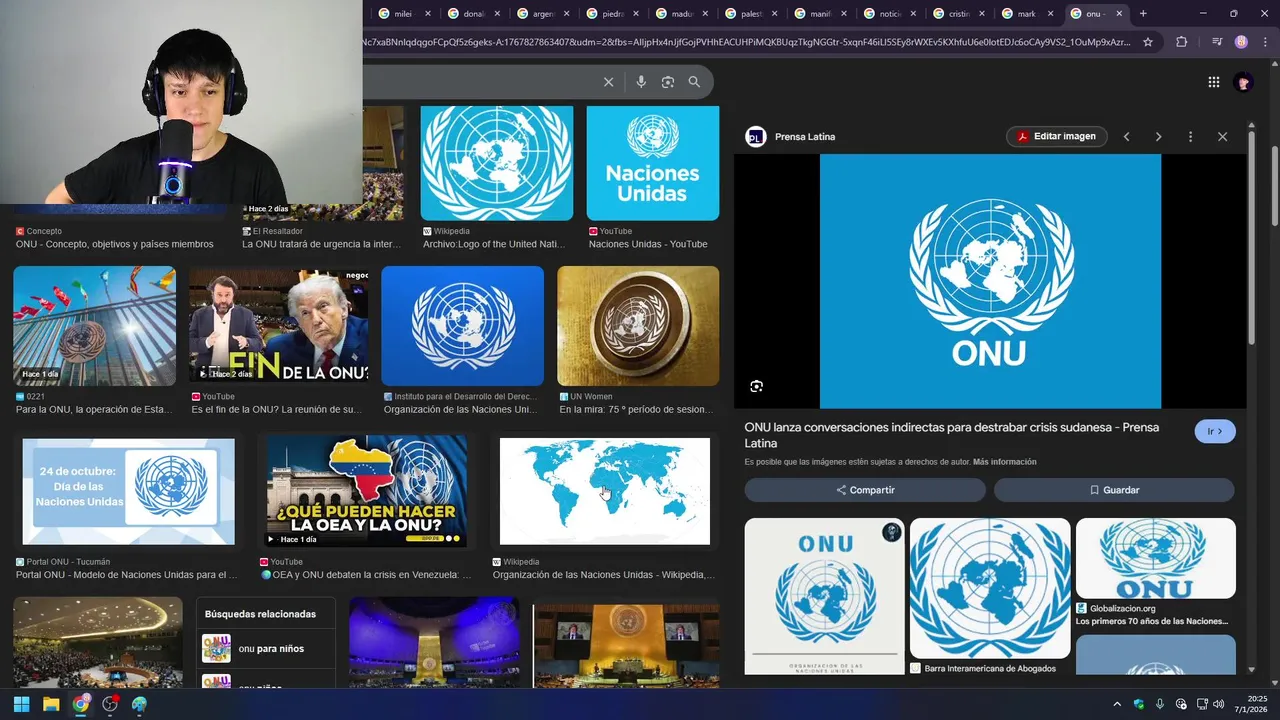Open the Chrome extensions puzzle icon
Image resolution: width=1280 pixels, height=720 pixels.
coord(1182,42)
